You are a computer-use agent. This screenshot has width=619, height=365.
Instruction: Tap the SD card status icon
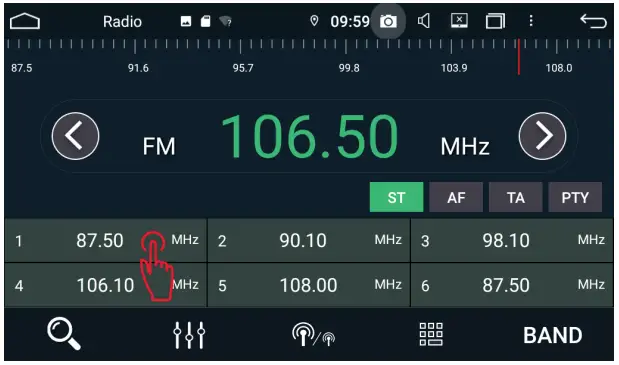tap(206, 21)
